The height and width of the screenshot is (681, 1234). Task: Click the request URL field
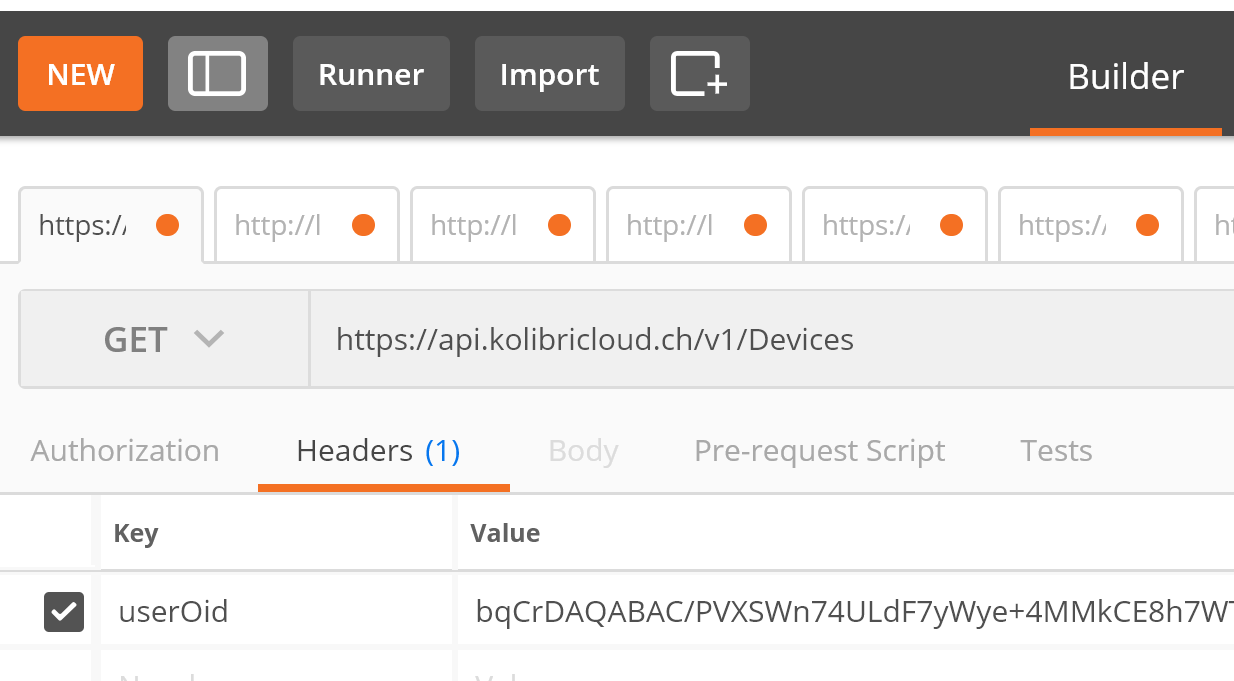point(772,339)
